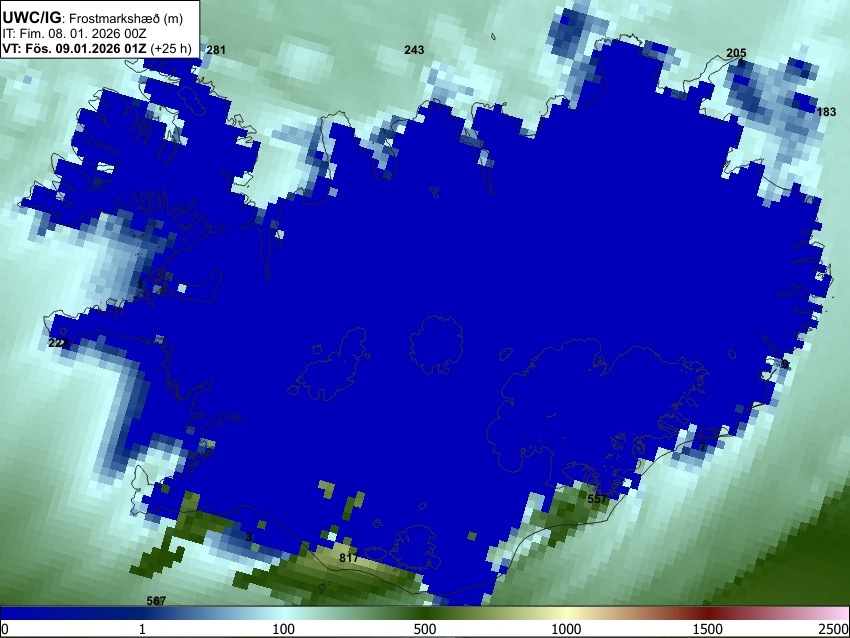This screenshot has height=638, width=850.
Task: Click the map value "1" over the western bay
Action: click(140, 284)
